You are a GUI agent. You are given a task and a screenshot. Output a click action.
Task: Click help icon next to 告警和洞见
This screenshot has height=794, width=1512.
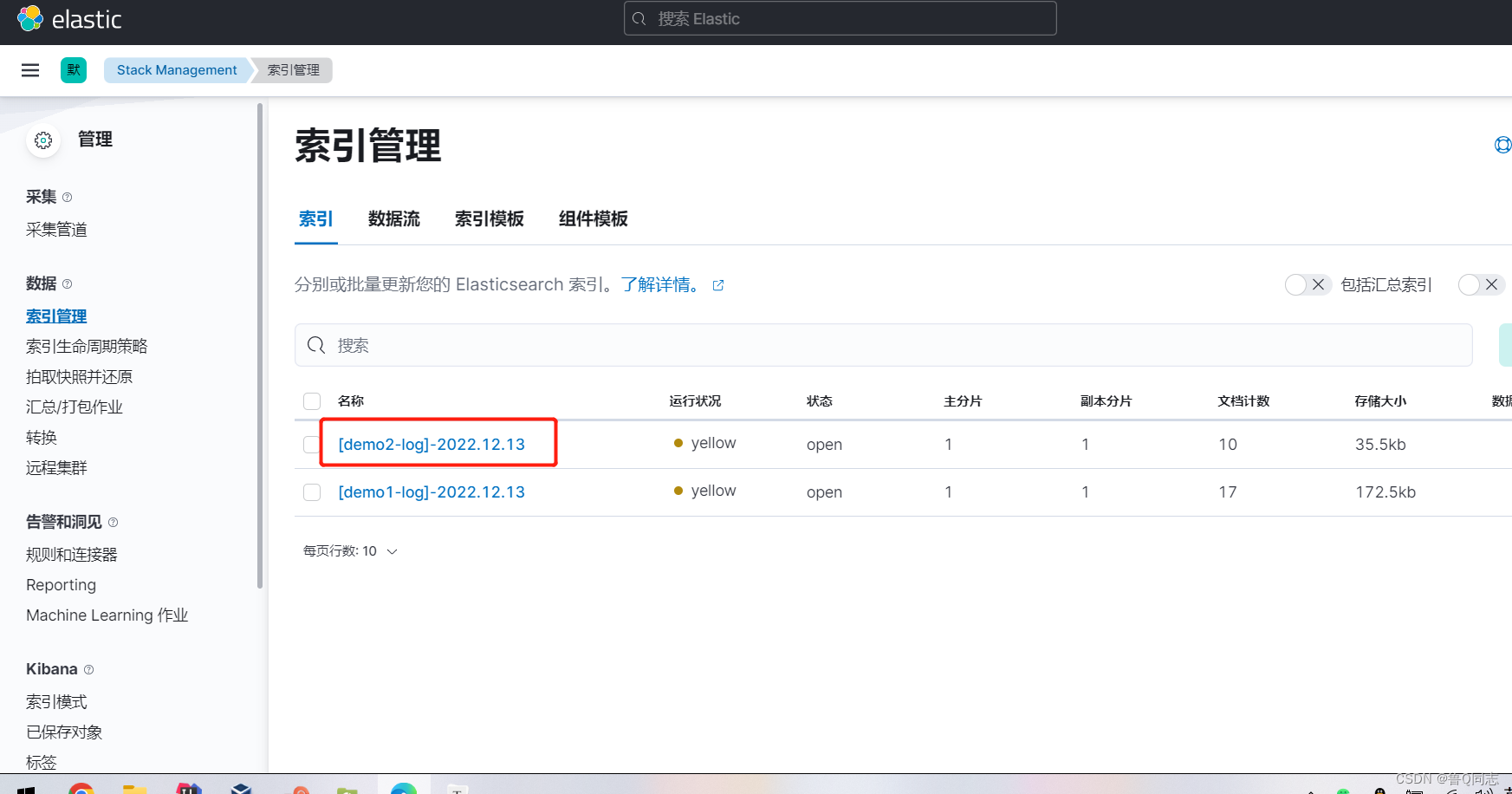[114, 523]
